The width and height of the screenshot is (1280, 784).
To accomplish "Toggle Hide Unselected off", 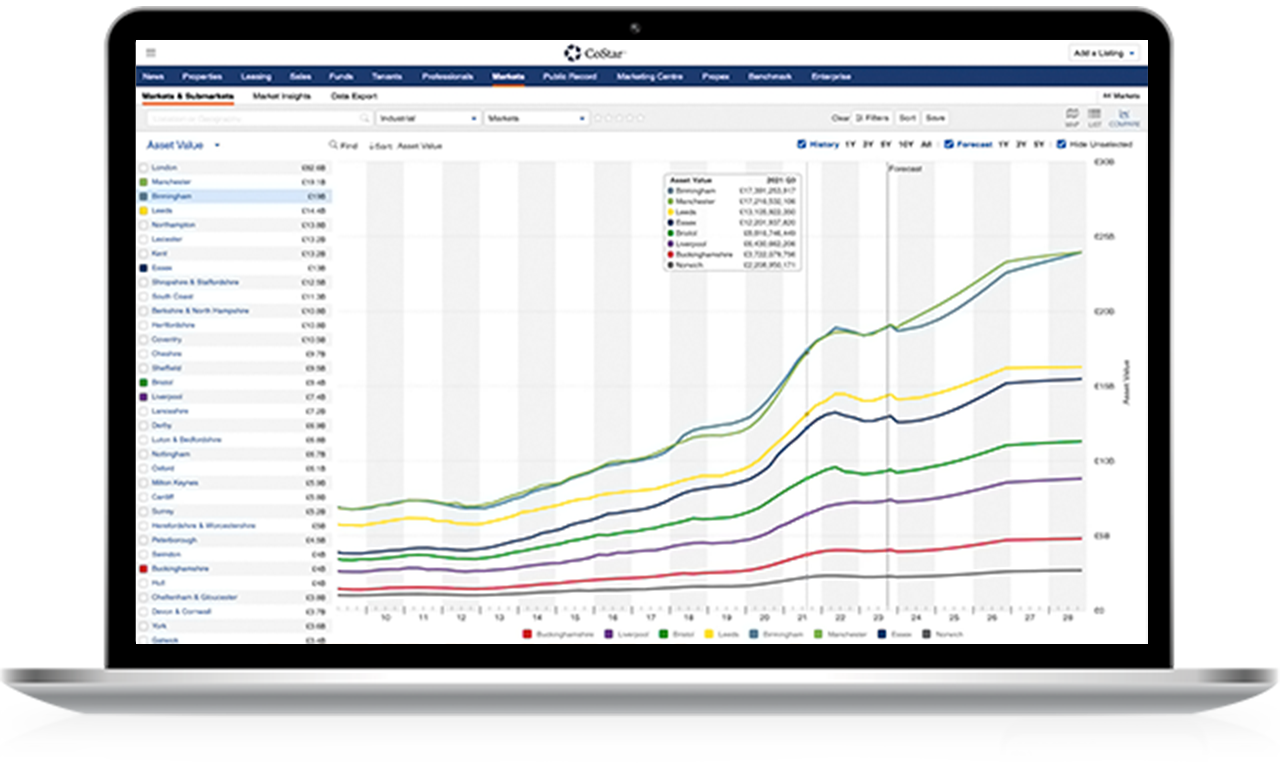I will [x=1060, y=143].
